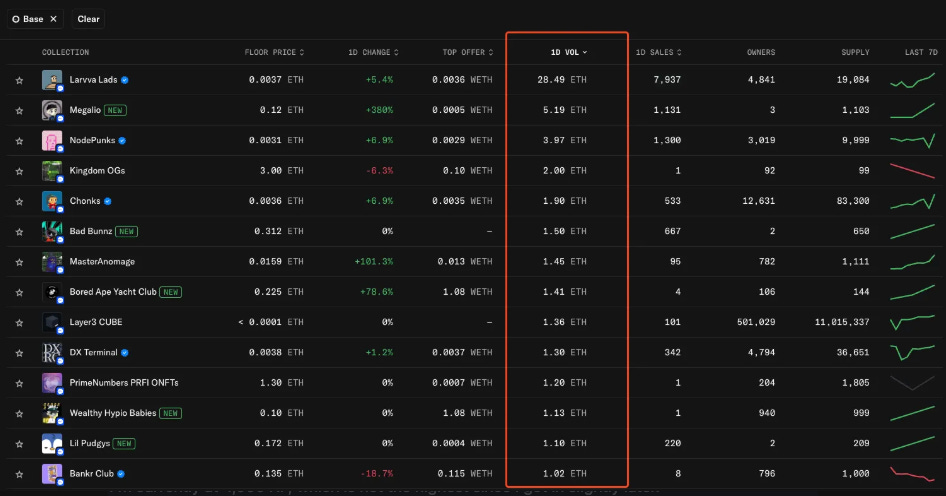The image size is (946, 496).
Task: Select Kingdom OGs 3.00 ETH floor
Action: pyautogui.click(x=282, y=171)
